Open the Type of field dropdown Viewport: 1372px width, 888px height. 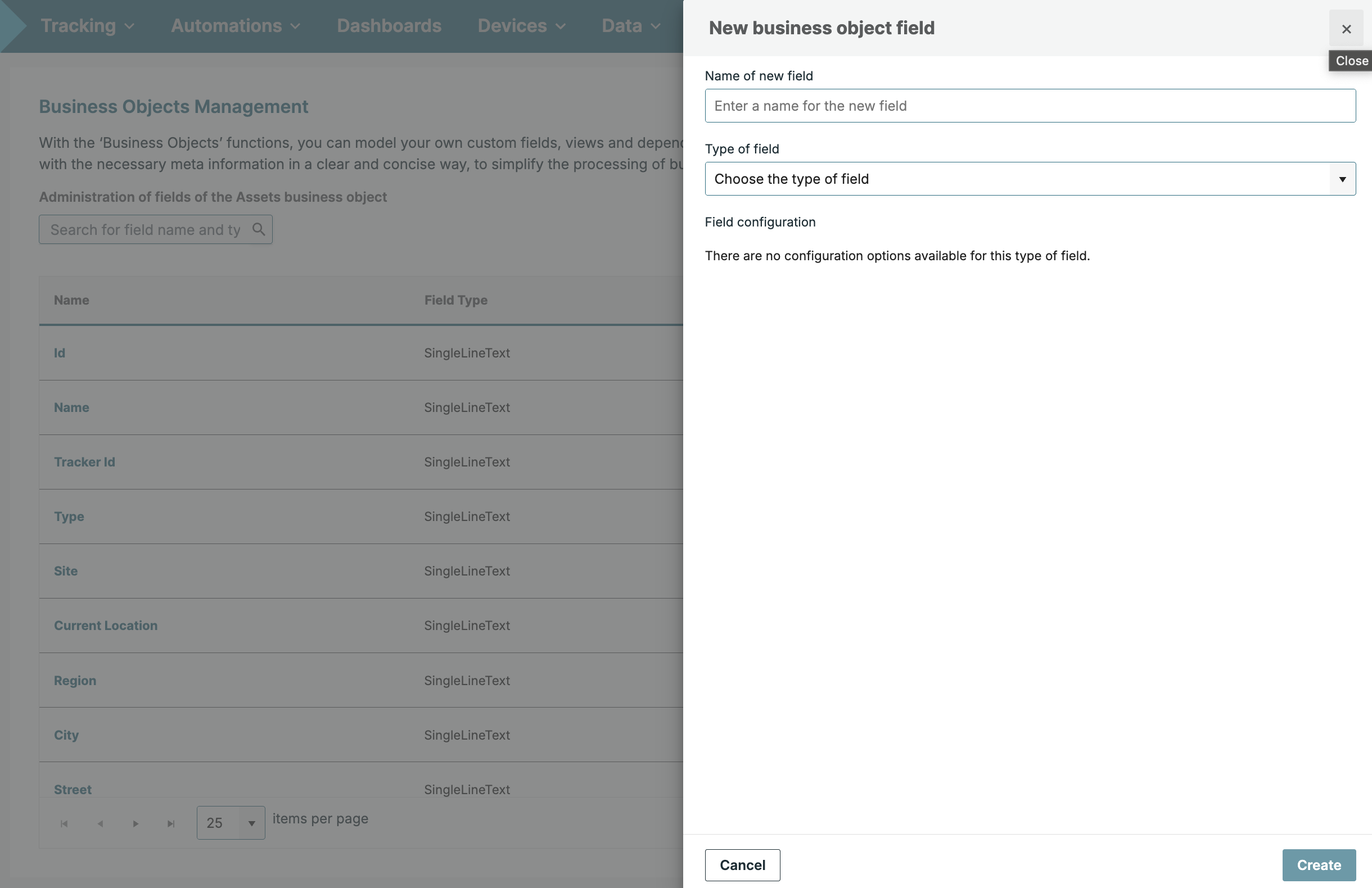(1030, 179)
